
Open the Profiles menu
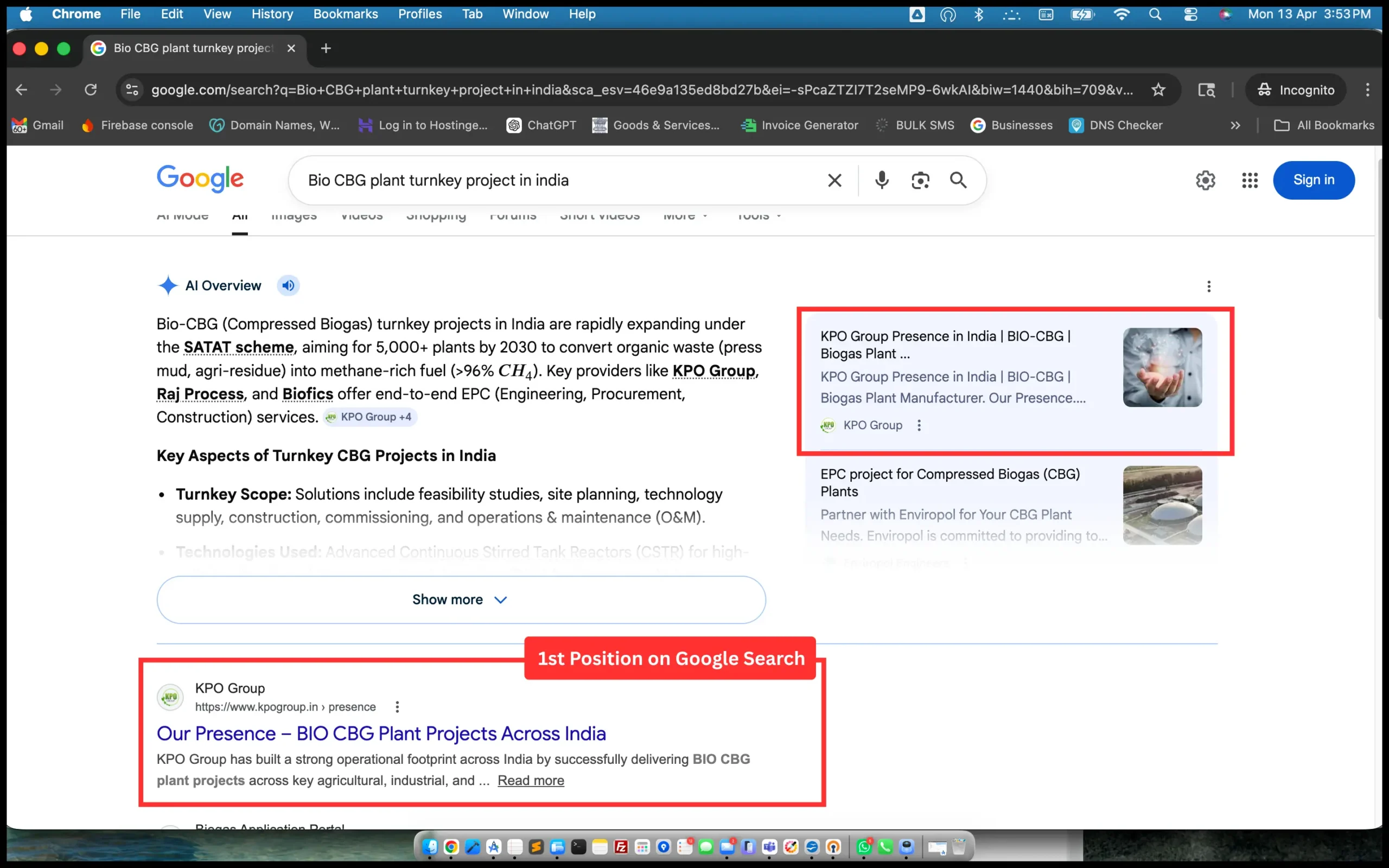420,14
